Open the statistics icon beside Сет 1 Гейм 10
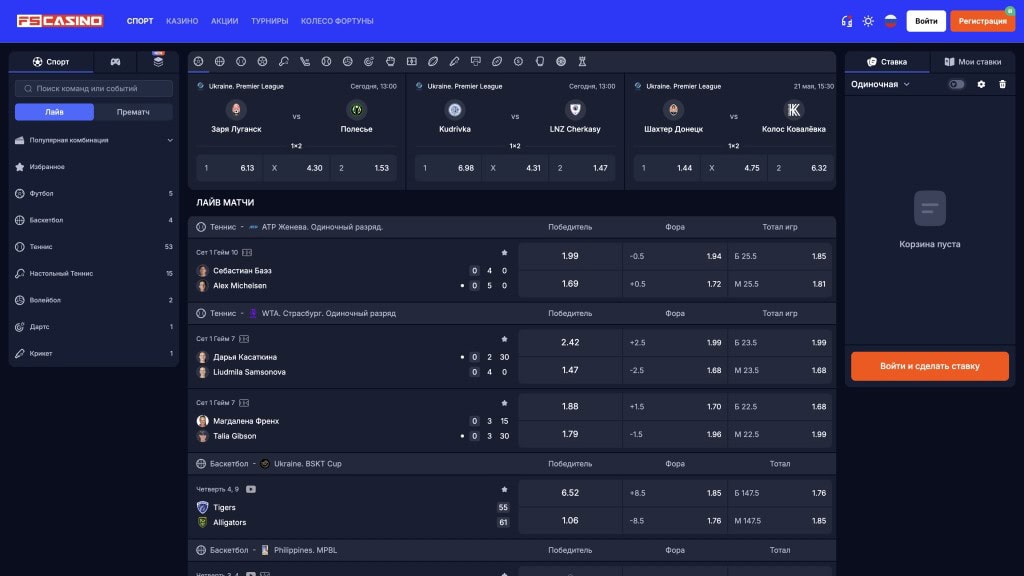Image resolution: width=1024 pixels, height=576 pixels. click(x=247, y=252)
